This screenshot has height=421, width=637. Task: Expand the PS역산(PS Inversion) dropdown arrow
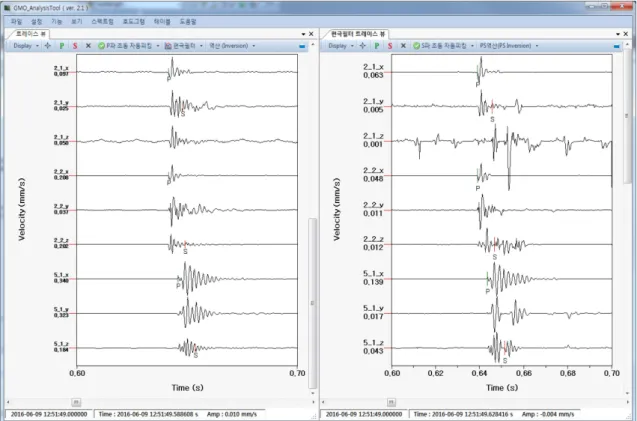(537, 46)
